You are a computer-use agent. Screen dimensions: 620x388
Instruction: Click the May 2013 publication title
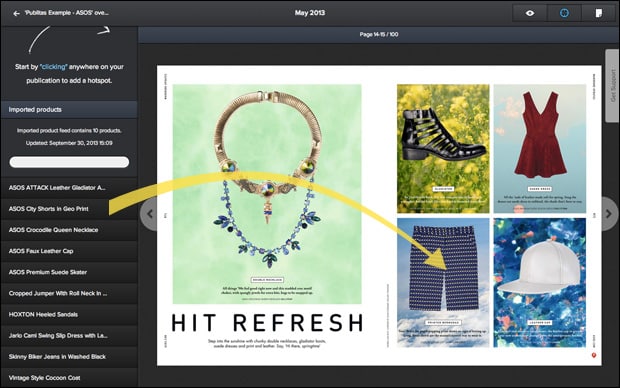pyautogui.click(x=310, y=13)
